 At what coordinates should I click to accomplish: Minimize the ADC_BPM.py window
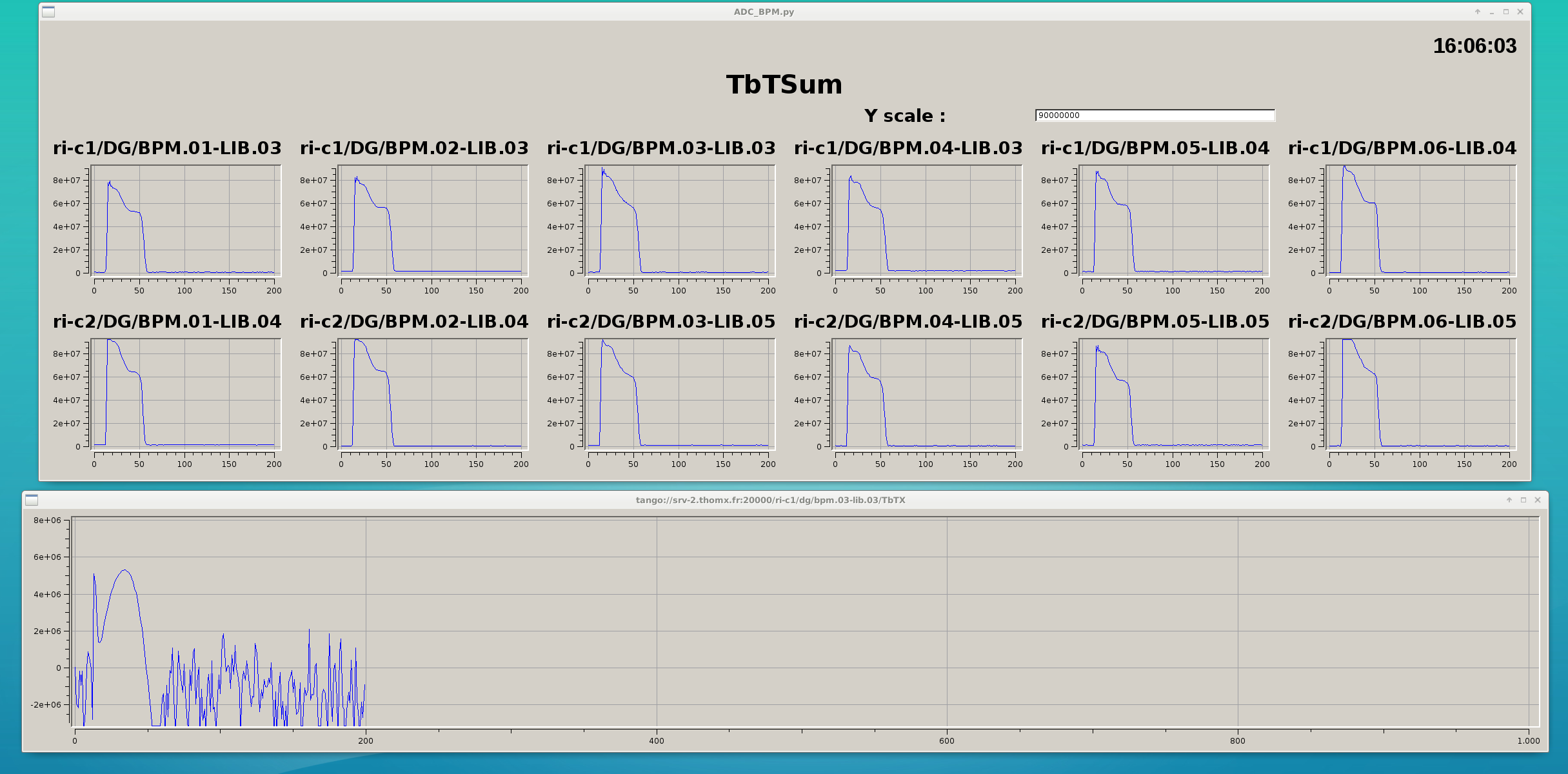coord(1492,12)
